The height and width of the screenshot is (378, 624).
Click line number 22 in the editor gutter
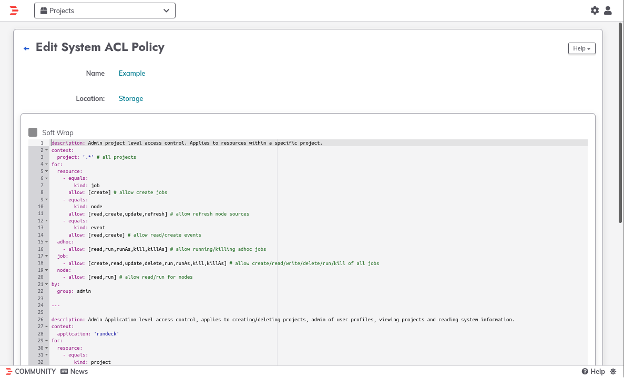[x=41, y=291]
